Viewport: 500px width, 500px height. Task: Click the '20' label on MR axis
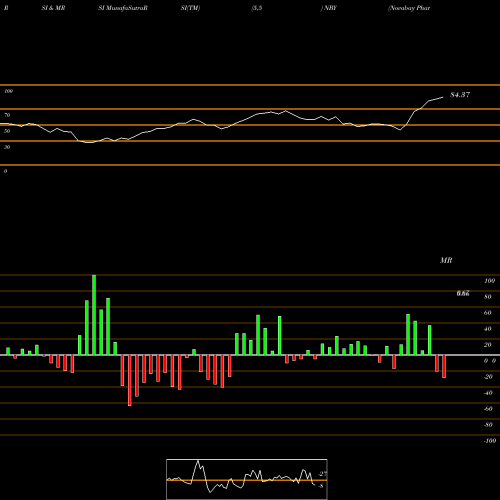pos(488,345)
